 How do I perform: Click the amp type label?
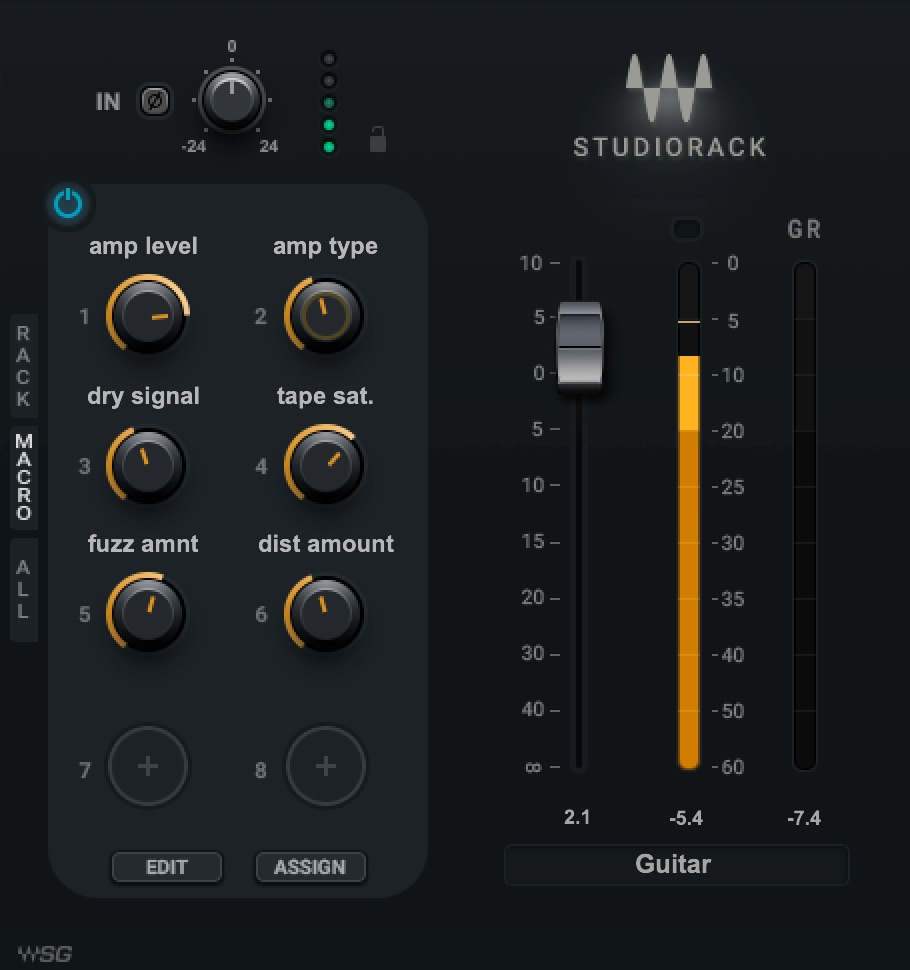click(x=325, y=247)
